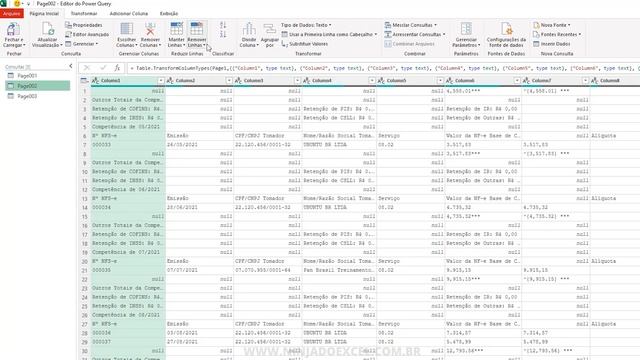640x360 pixels.
Task: Confirm the formula with the check mark
Action: point(103,68)
